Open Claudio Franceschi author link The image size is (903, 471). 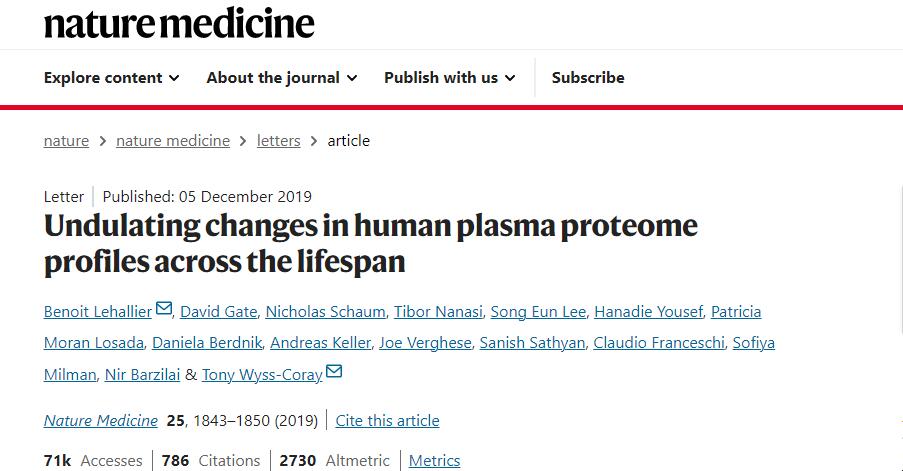pyautogui.click(x=660, y=343)
